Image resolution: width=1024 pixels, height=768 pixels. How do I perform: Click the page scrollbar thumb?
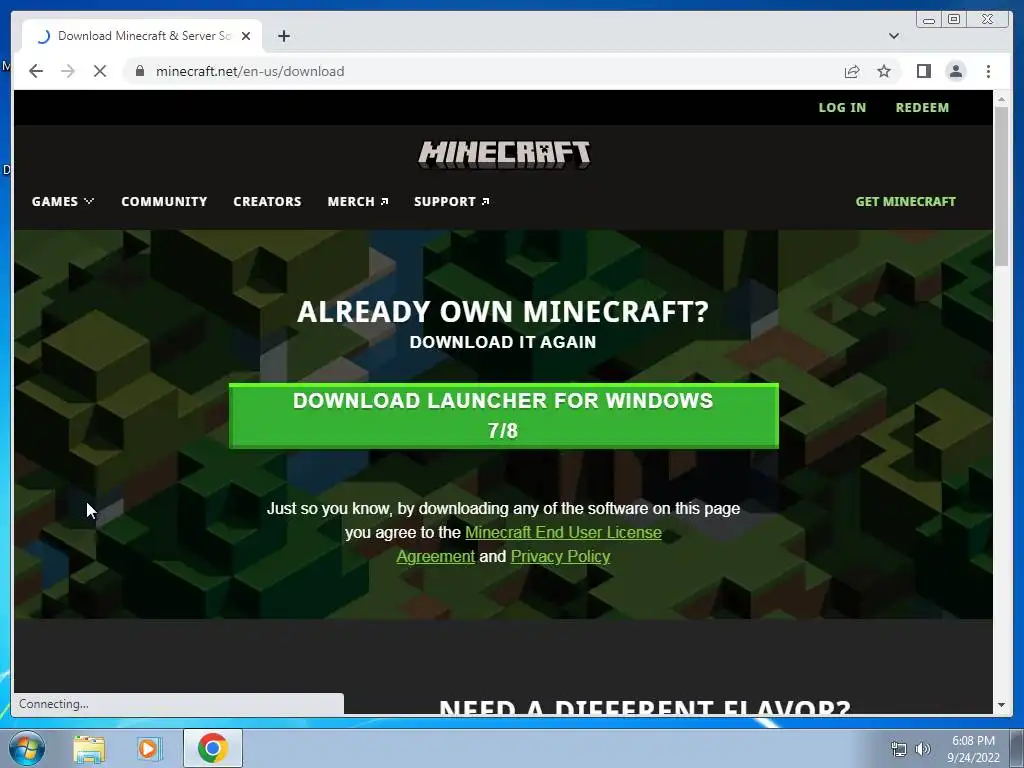[x=1001, y=186]
